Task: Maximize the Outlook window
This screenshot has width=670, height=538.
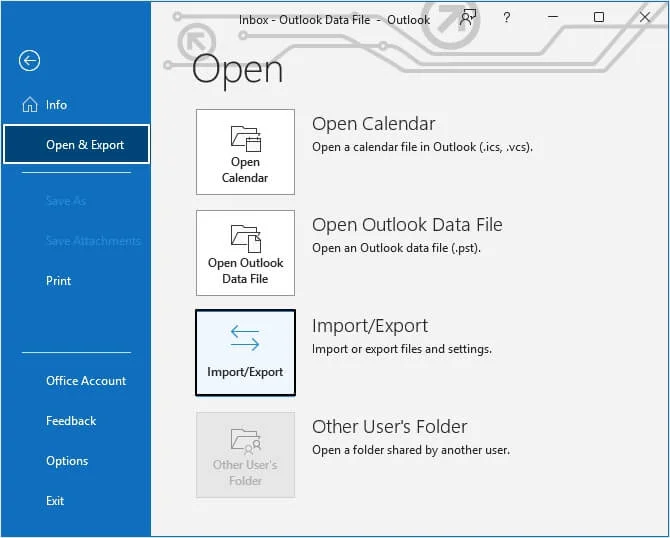Action: pos(599,17)
